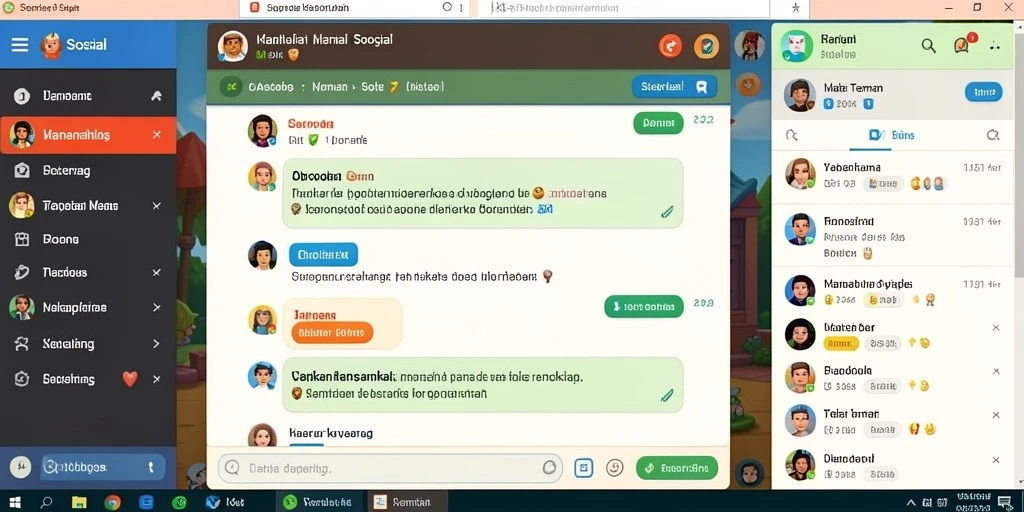Image resolution: width=1024 pixels, height=512 pixels.
Task: Close the Biaodoola contact row
Action: pos(996,371)
